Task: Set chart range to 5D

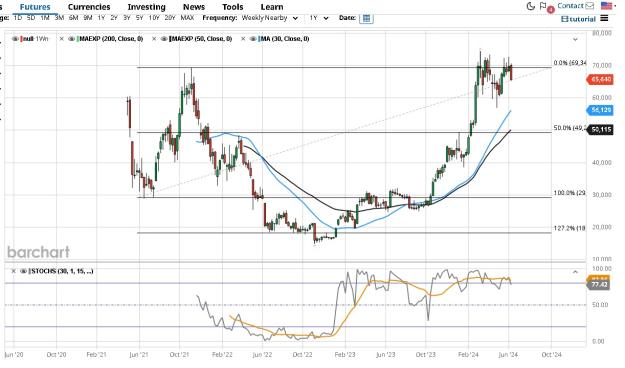Action: point(31,18)
